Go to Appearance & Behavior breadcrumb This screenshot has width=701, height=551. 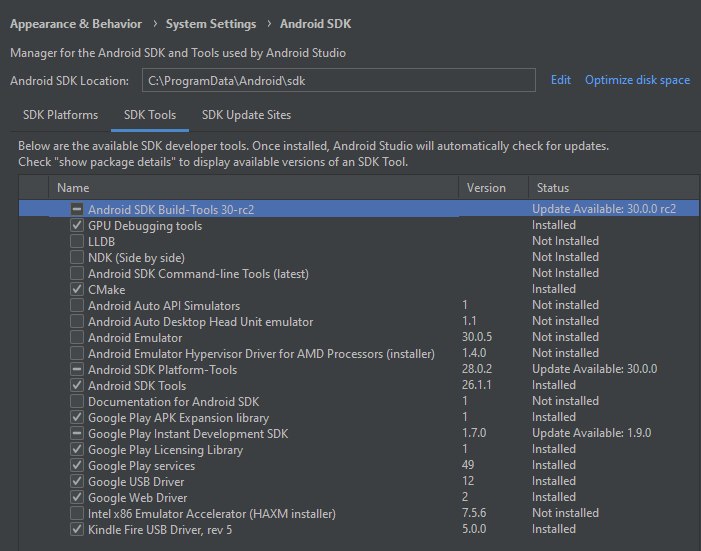76,24
